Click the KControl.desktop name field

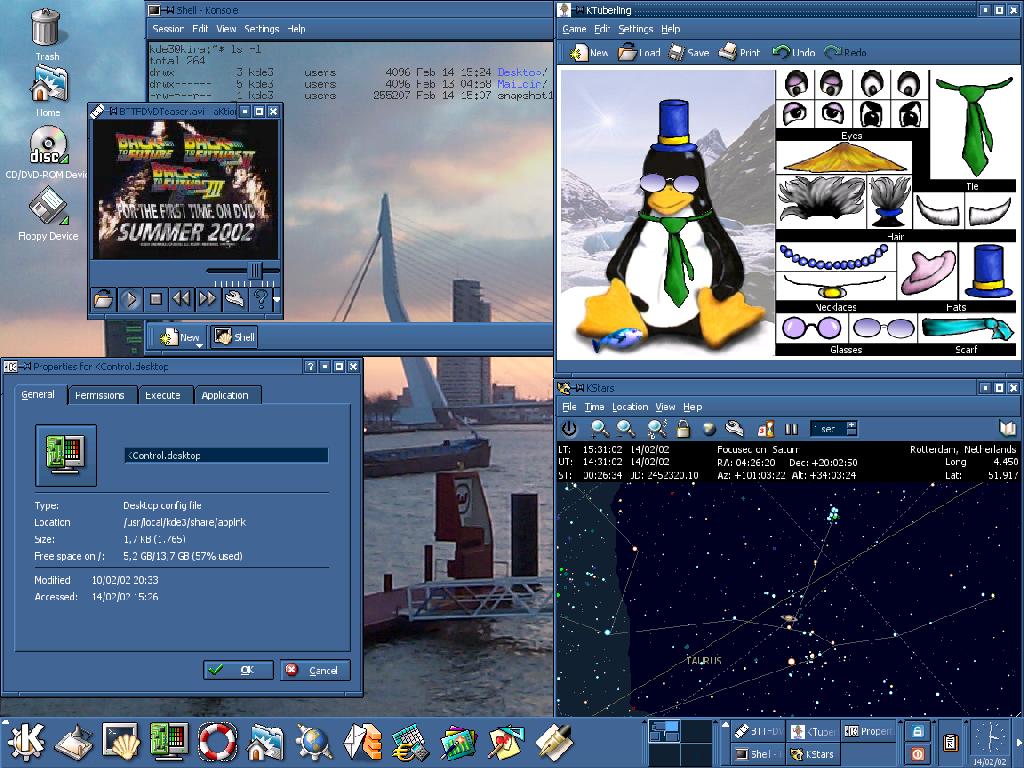point(226,455)
